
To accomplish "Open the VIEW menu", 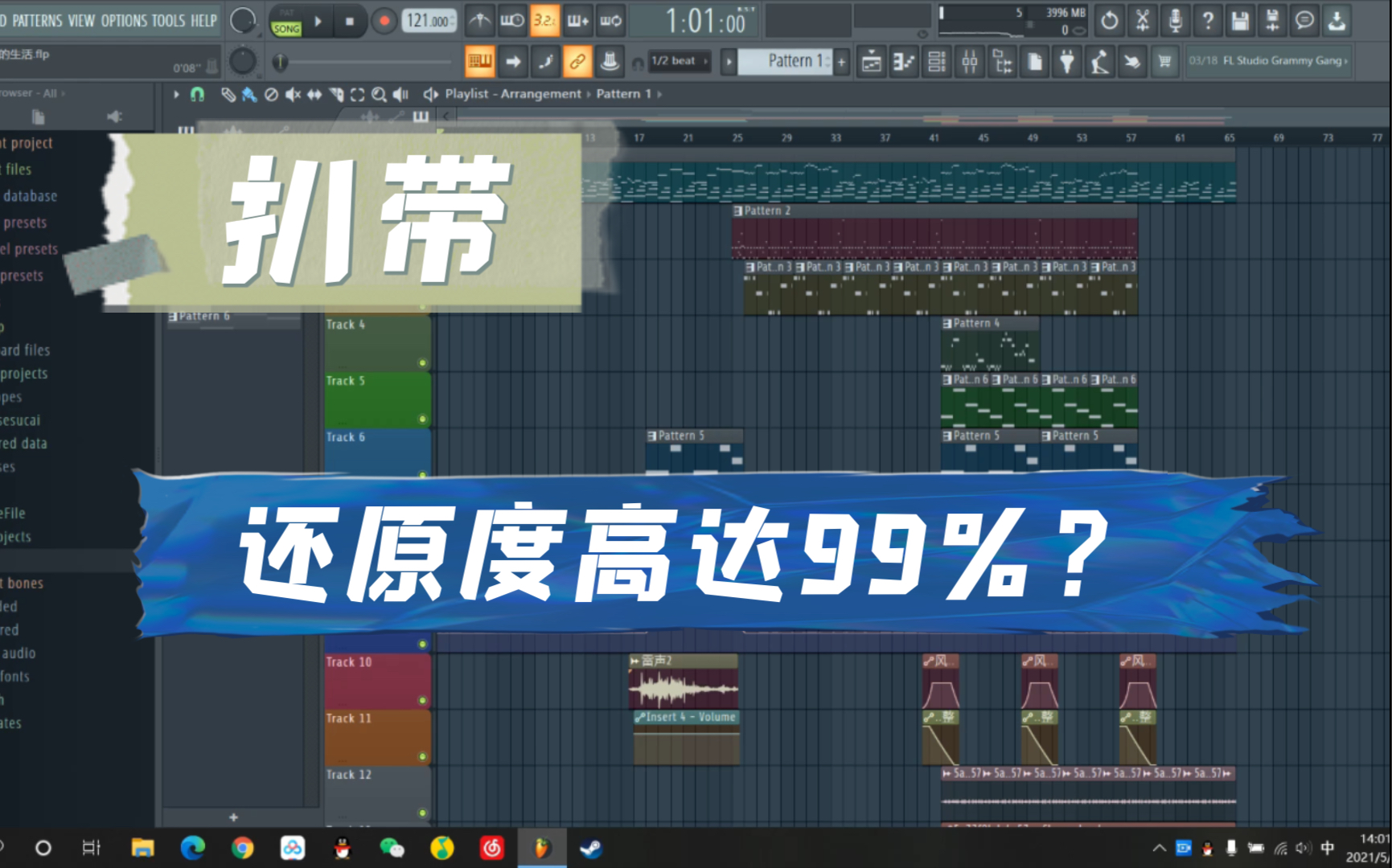I will 81,21.
